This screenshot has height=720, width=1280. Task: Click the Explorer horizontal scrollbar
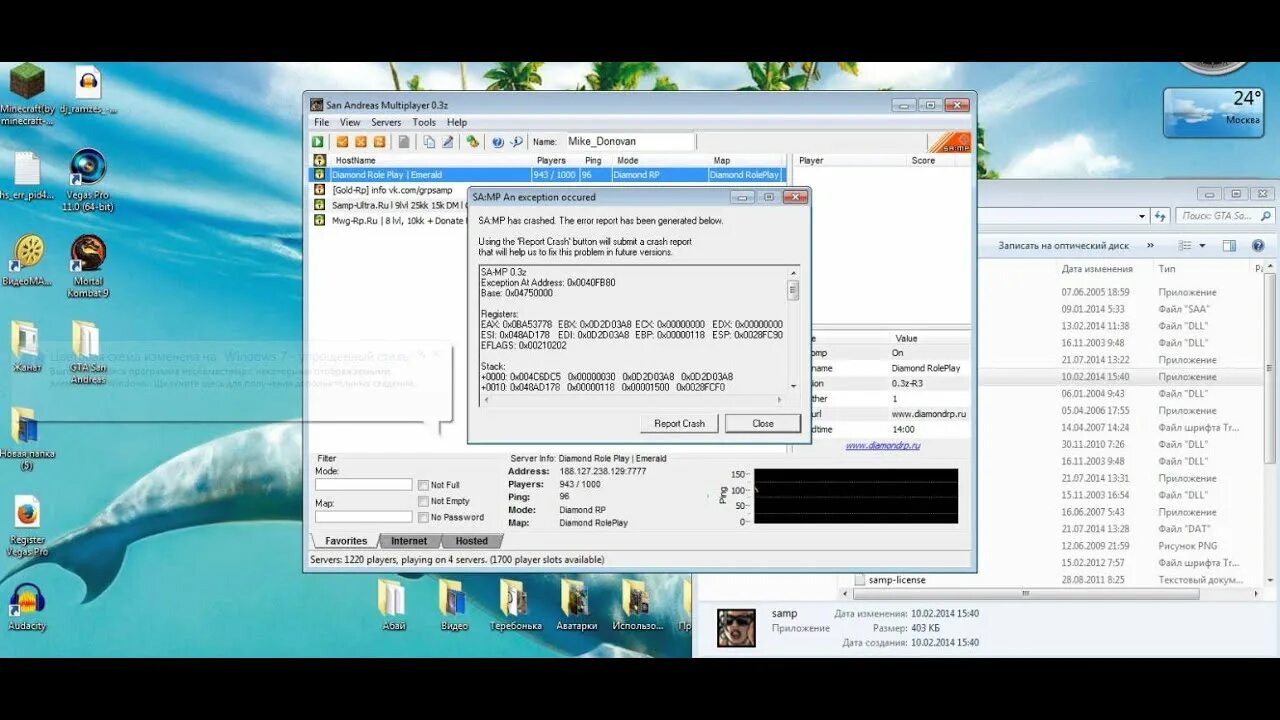click(1025, 593)
